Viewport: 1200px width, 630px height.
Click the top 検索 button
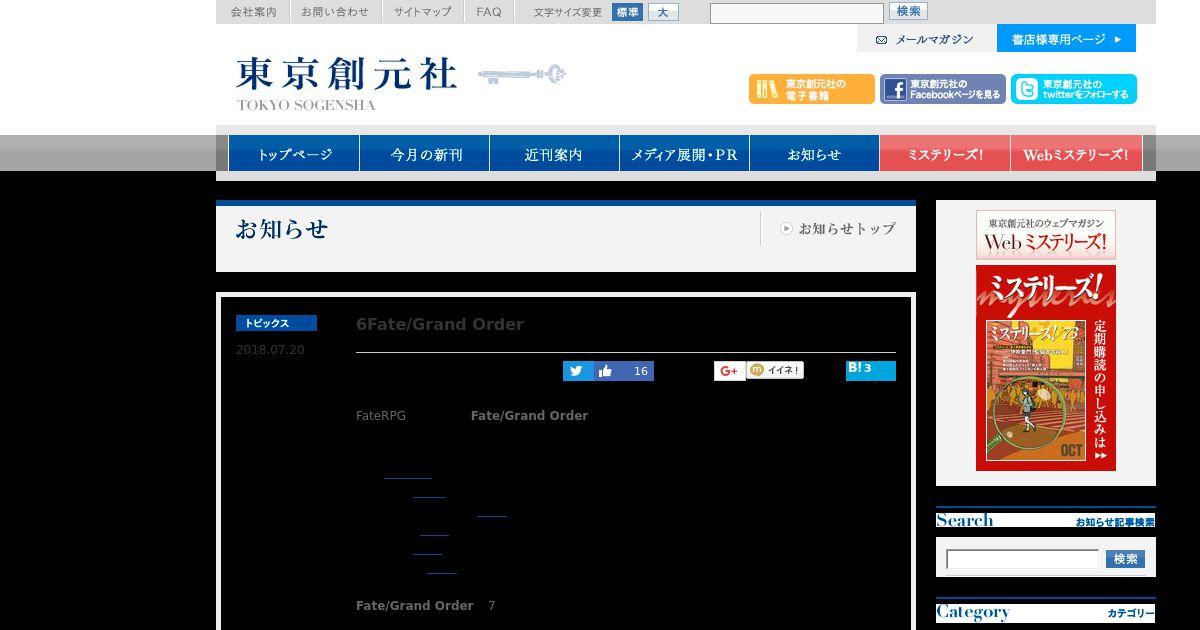pyautogui.click(x=908, y=11)
